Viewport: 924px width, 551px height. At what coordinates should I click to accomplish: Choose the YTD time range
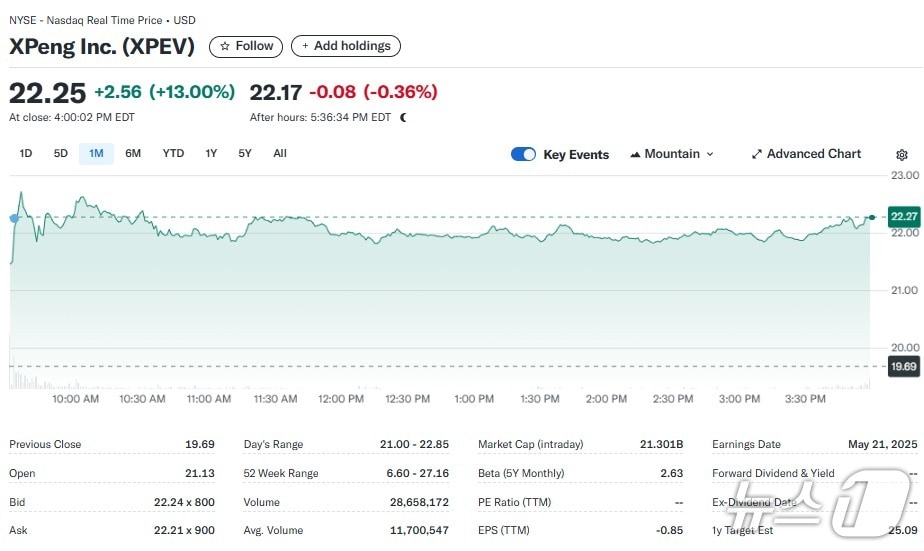(x=173, y=153)
